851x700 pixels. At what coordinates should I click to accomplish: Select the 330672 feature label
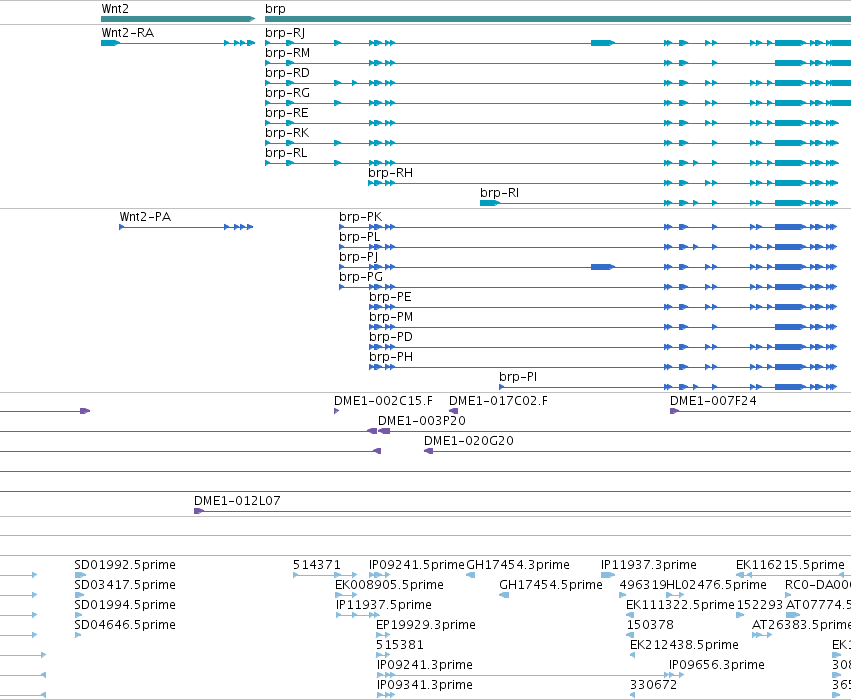tap(653, 685)
